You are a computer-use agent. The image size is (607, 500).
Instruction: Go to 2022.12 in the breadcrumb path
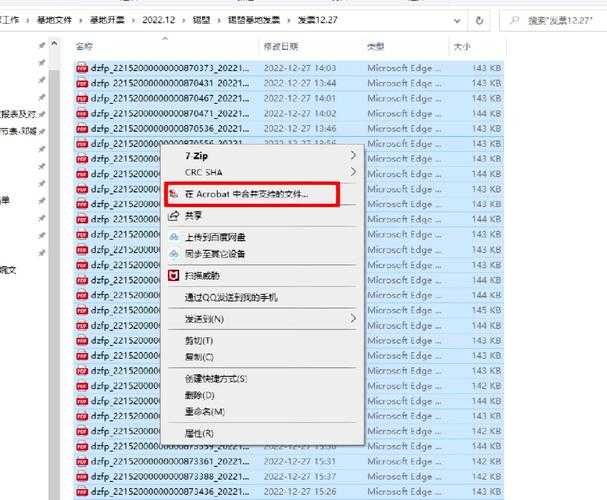pyautogui.click(x=159, y=20)
